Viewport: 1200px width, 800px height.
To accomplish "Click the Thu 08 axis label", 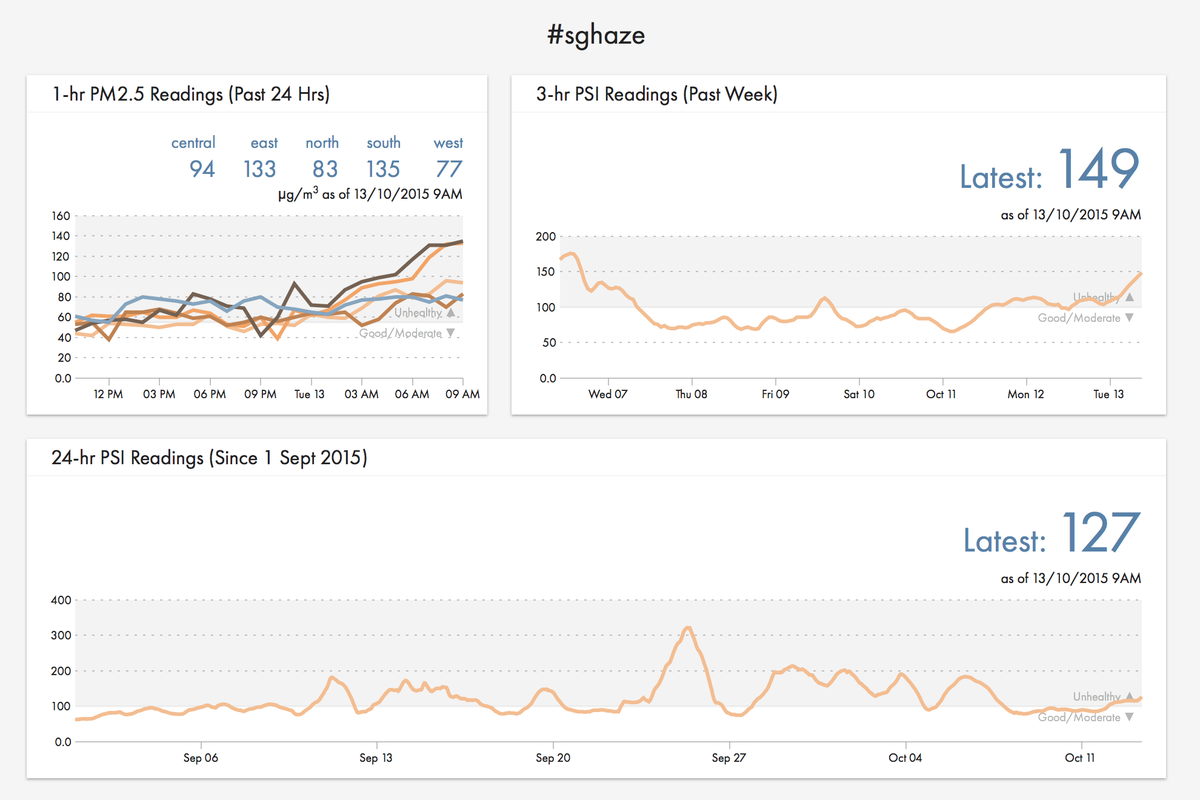I will (691, 395).
